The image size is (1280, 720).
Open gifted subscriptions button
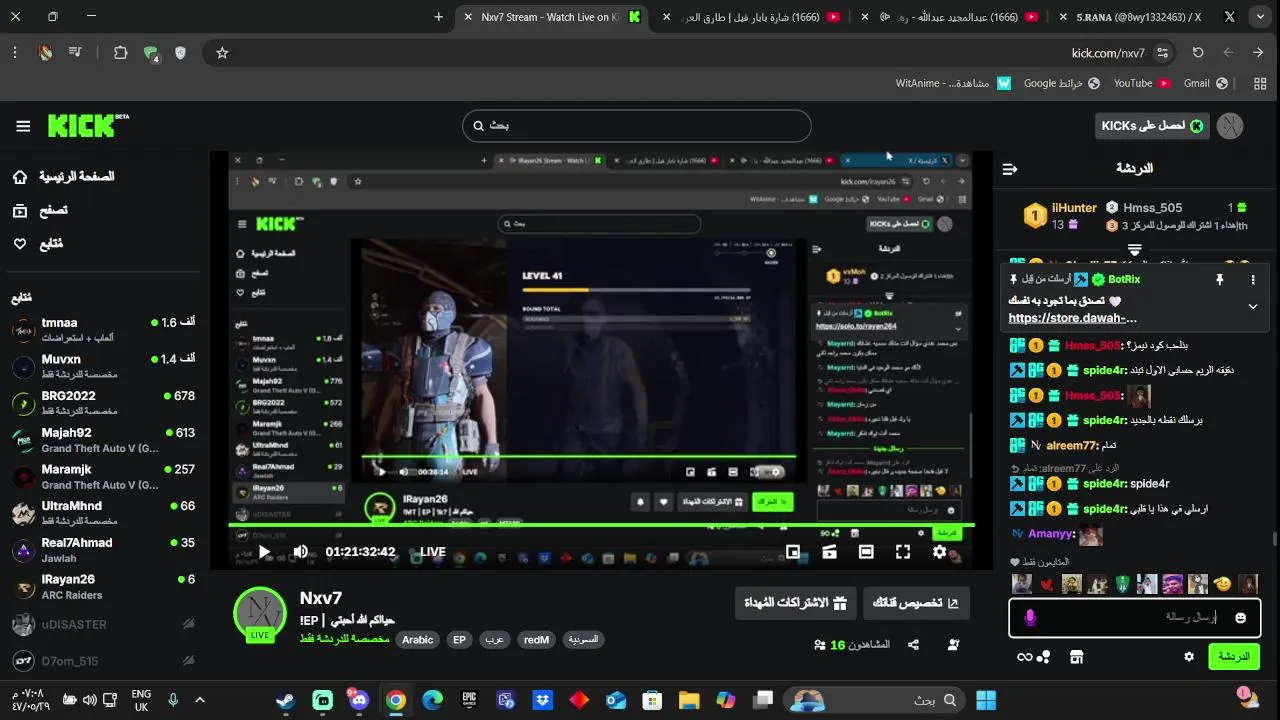(795, 603)
